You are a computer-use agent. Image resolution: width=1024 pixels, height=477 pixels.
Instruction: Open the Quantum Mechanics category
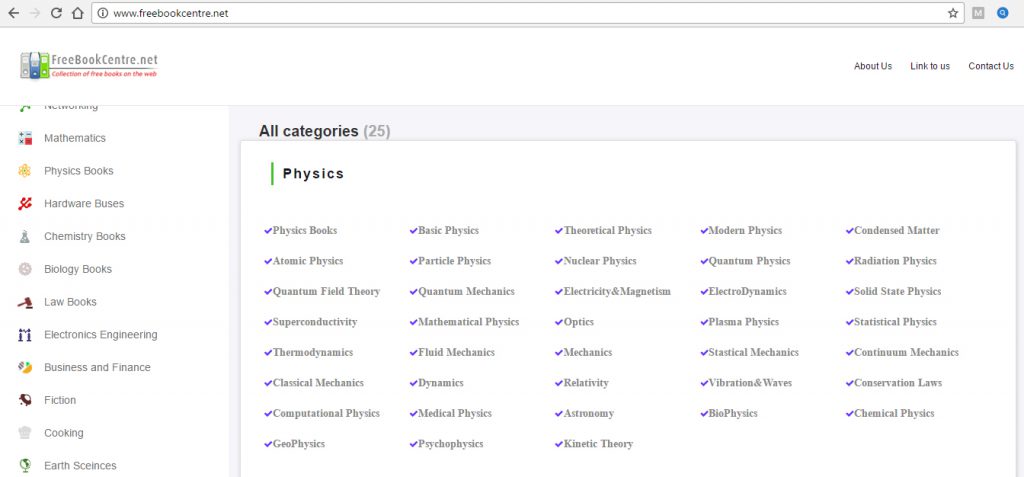466,292
